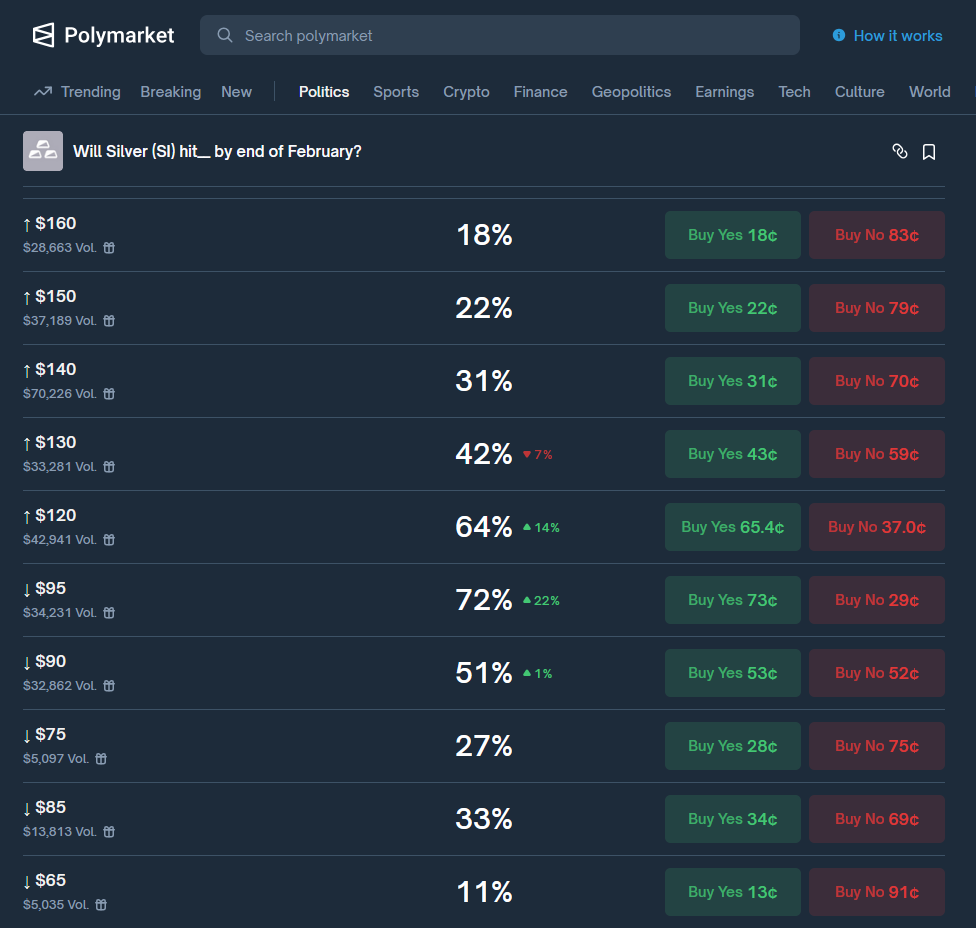Click the market title about Silver
976x928 pixels.
tap(217, 151)
